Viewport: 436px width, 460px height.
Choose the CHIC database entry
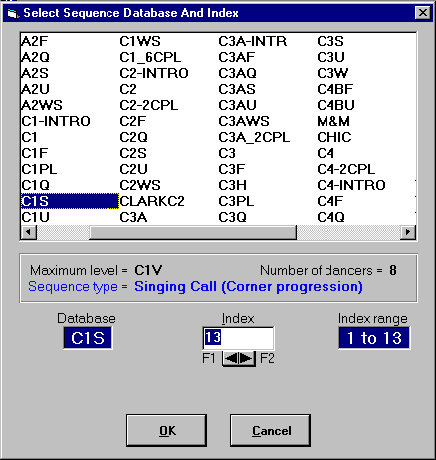(x=334, y=137)
